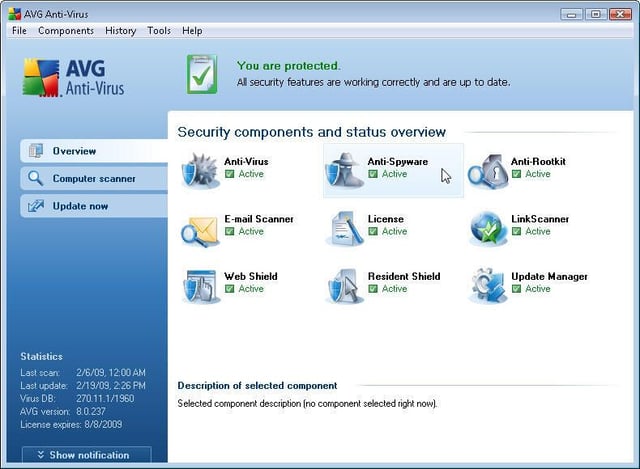The width and height of the screenshot is (640, 469).
Task: Click Virus DB value 270.11.1/1960
Action: pos(105,398)
